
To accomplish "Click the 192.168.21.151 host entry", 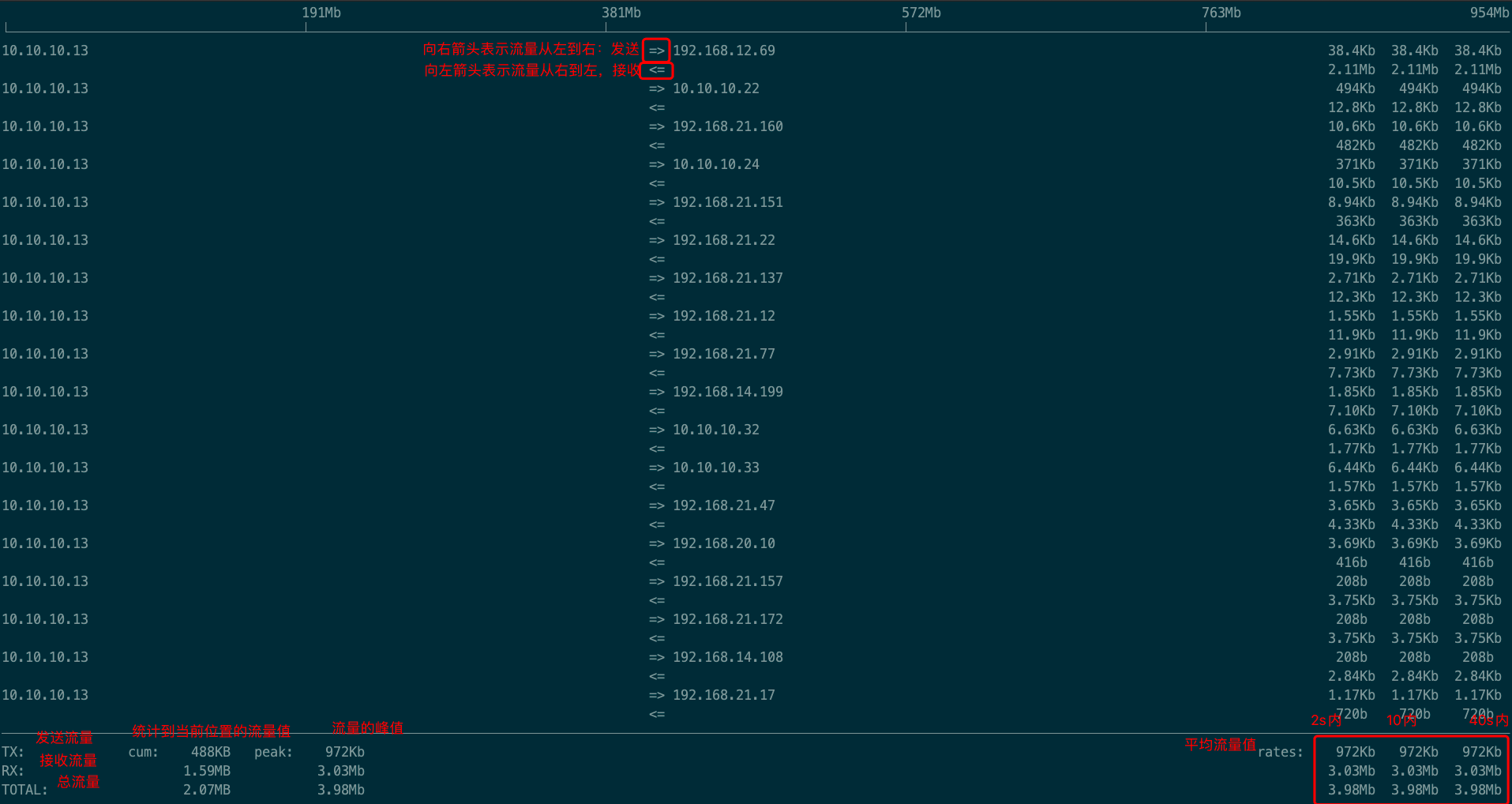I will [727, 202].
